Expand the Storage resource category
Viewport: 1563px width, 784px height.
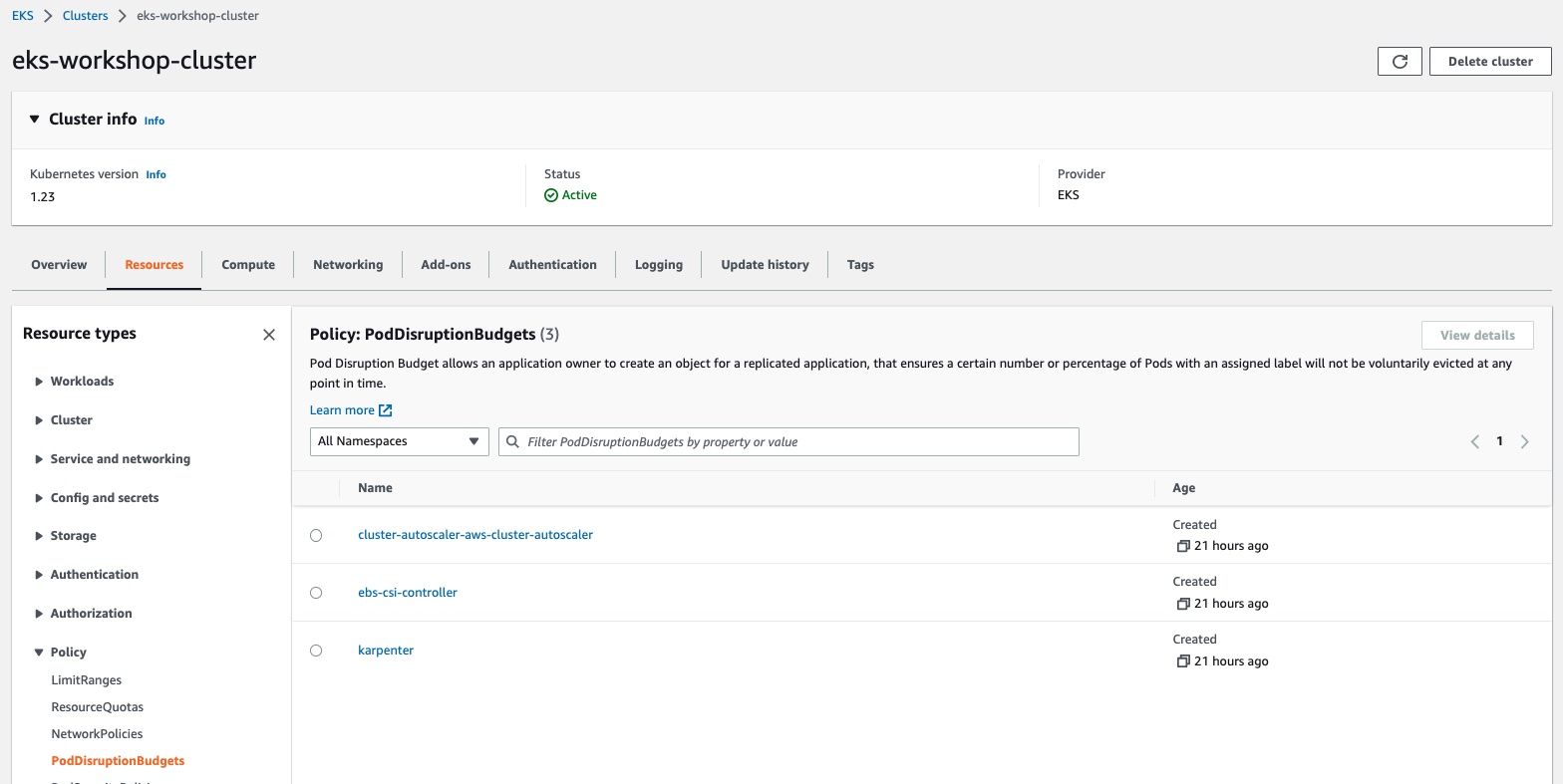(x=39, y=536)
